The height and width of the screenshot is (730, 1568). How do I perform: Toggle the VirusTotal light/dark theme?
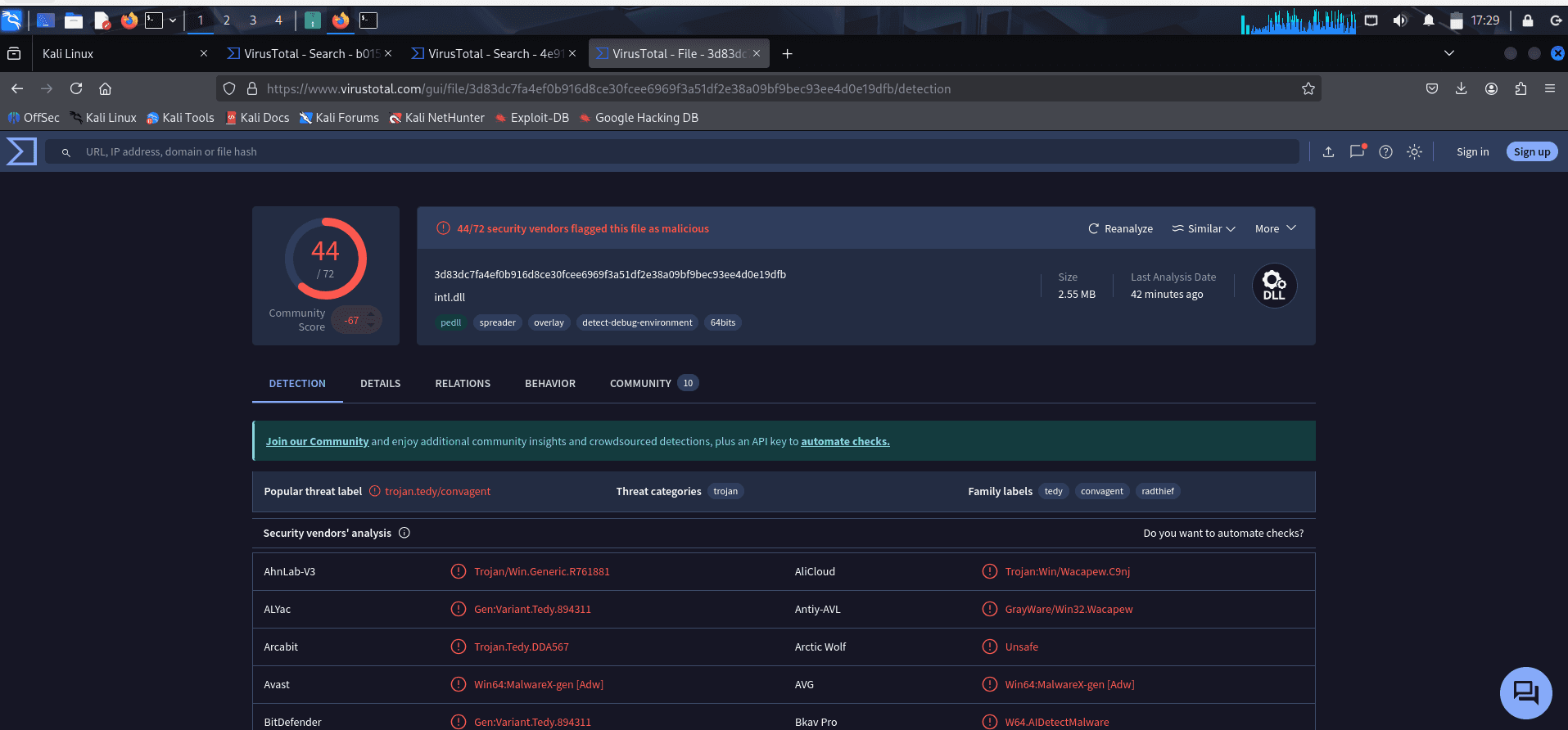(x=1414, y=151)
